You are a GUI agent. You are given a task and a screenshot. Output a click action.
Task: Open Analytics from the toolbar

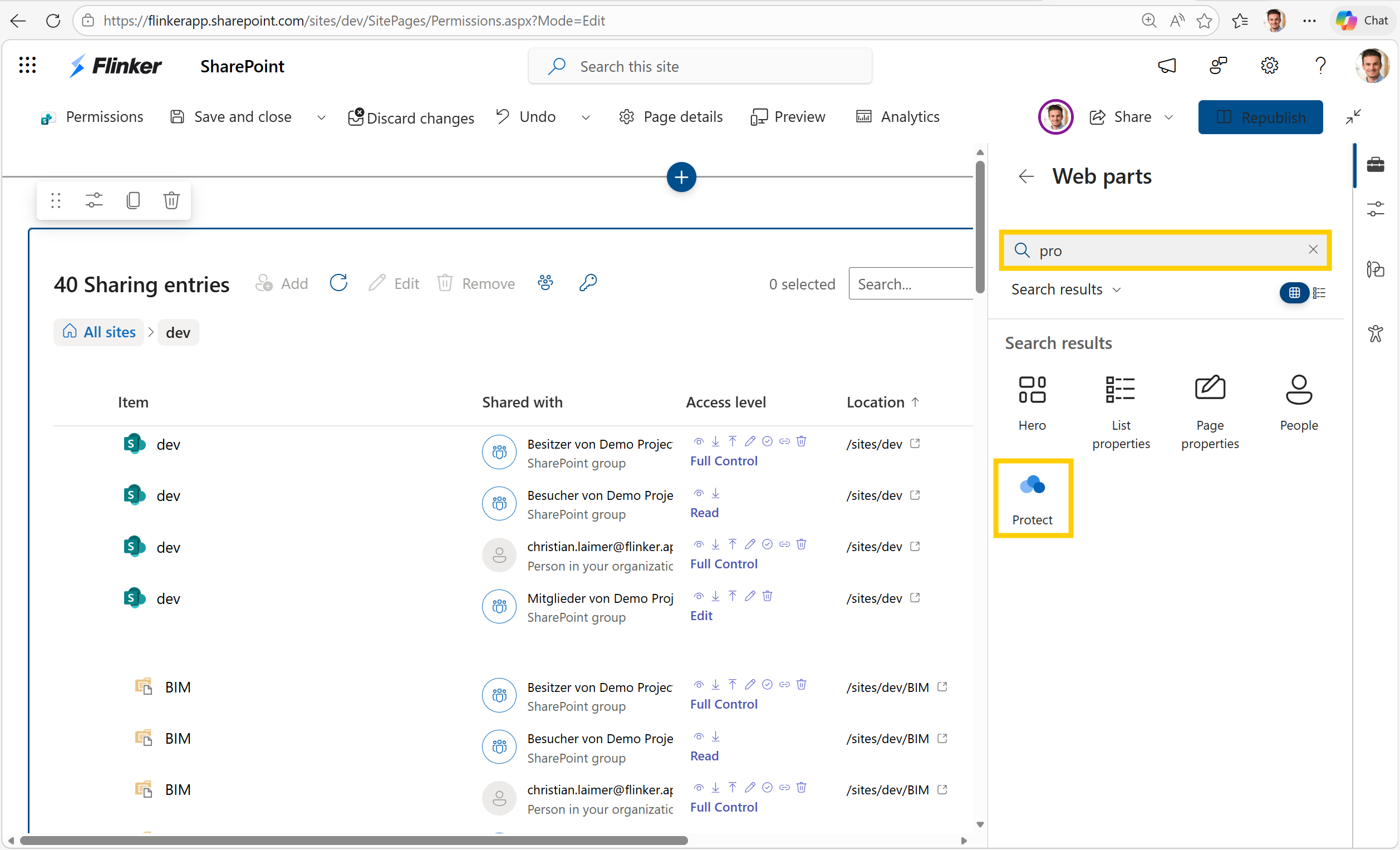(898, 117)
